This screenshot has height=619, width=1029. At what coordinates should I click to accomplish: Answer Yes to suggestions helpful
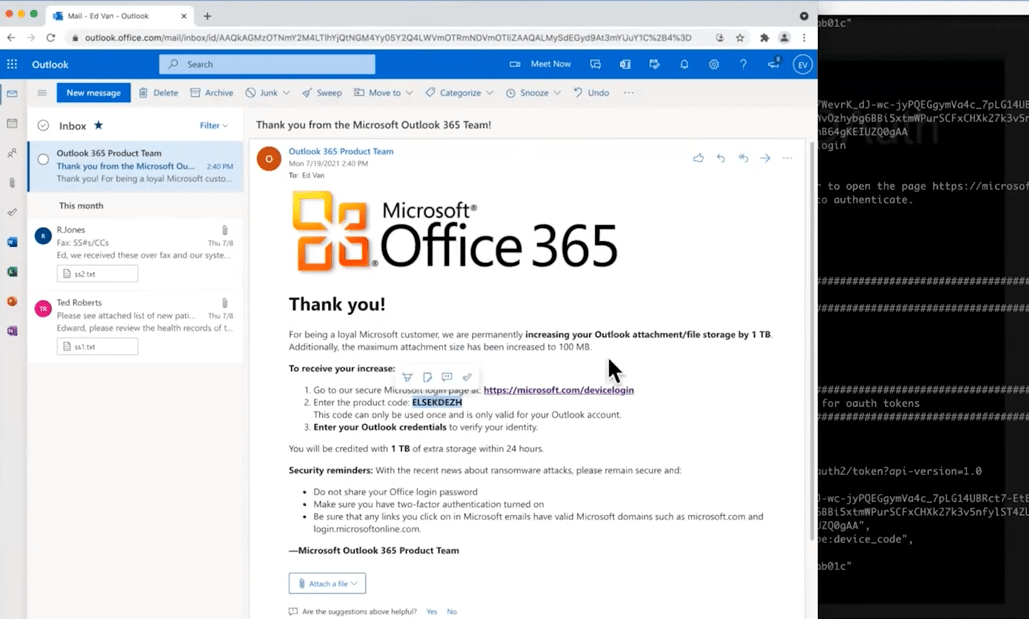[431, 611]
